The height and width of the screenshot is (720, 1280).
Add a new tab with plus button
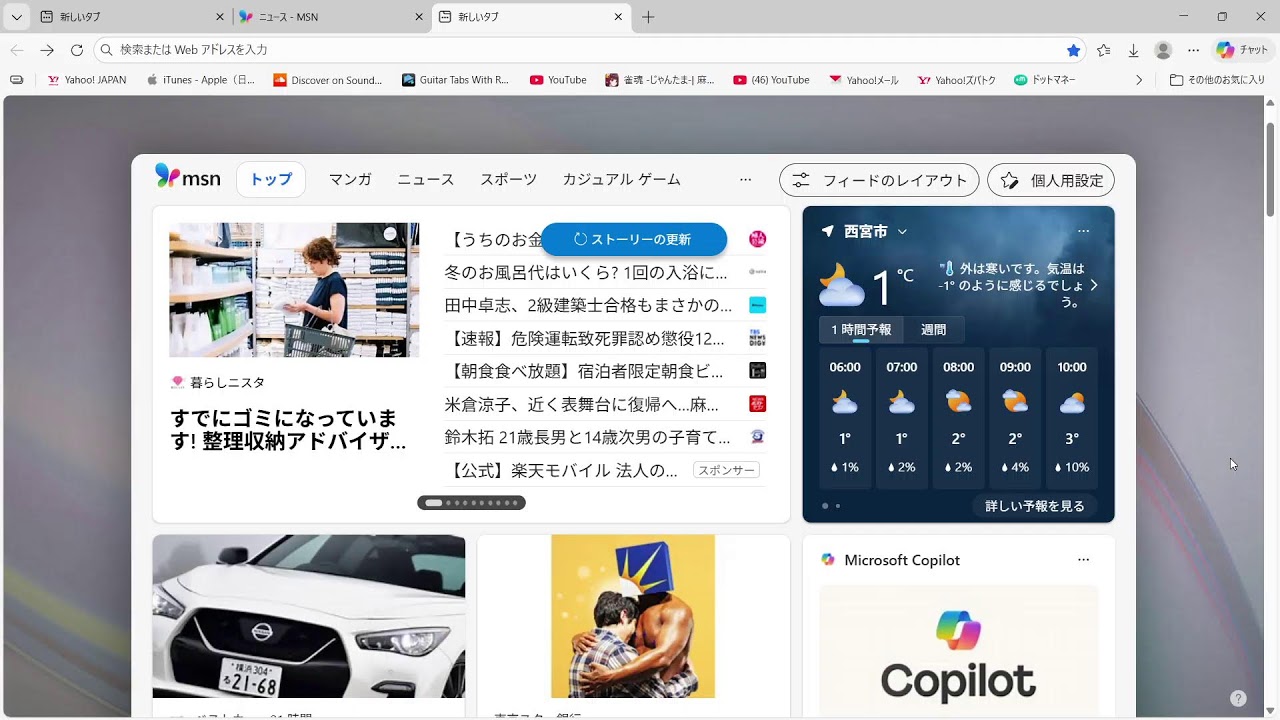(648, 17)
